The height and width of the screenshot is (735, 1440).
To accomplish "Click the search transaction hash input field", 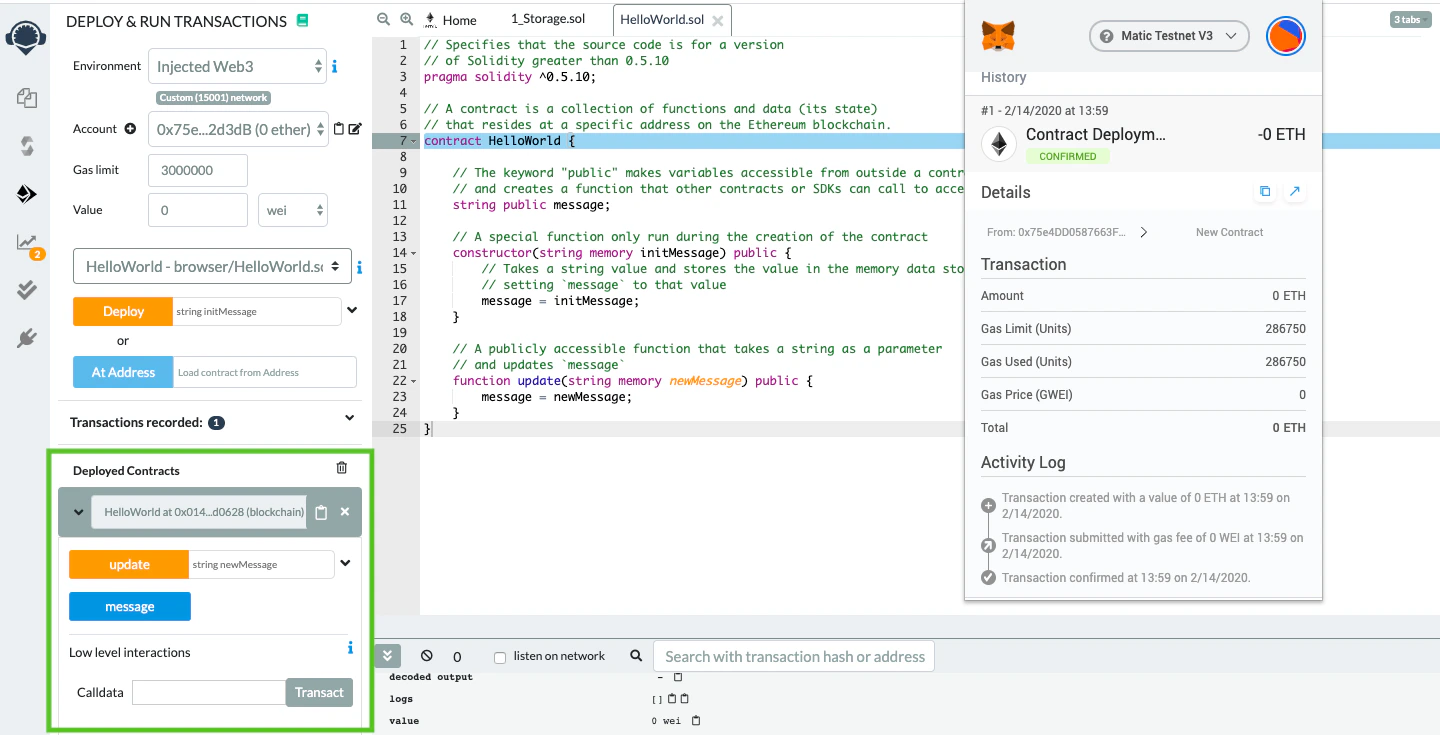I will click(x=794, y=657).
